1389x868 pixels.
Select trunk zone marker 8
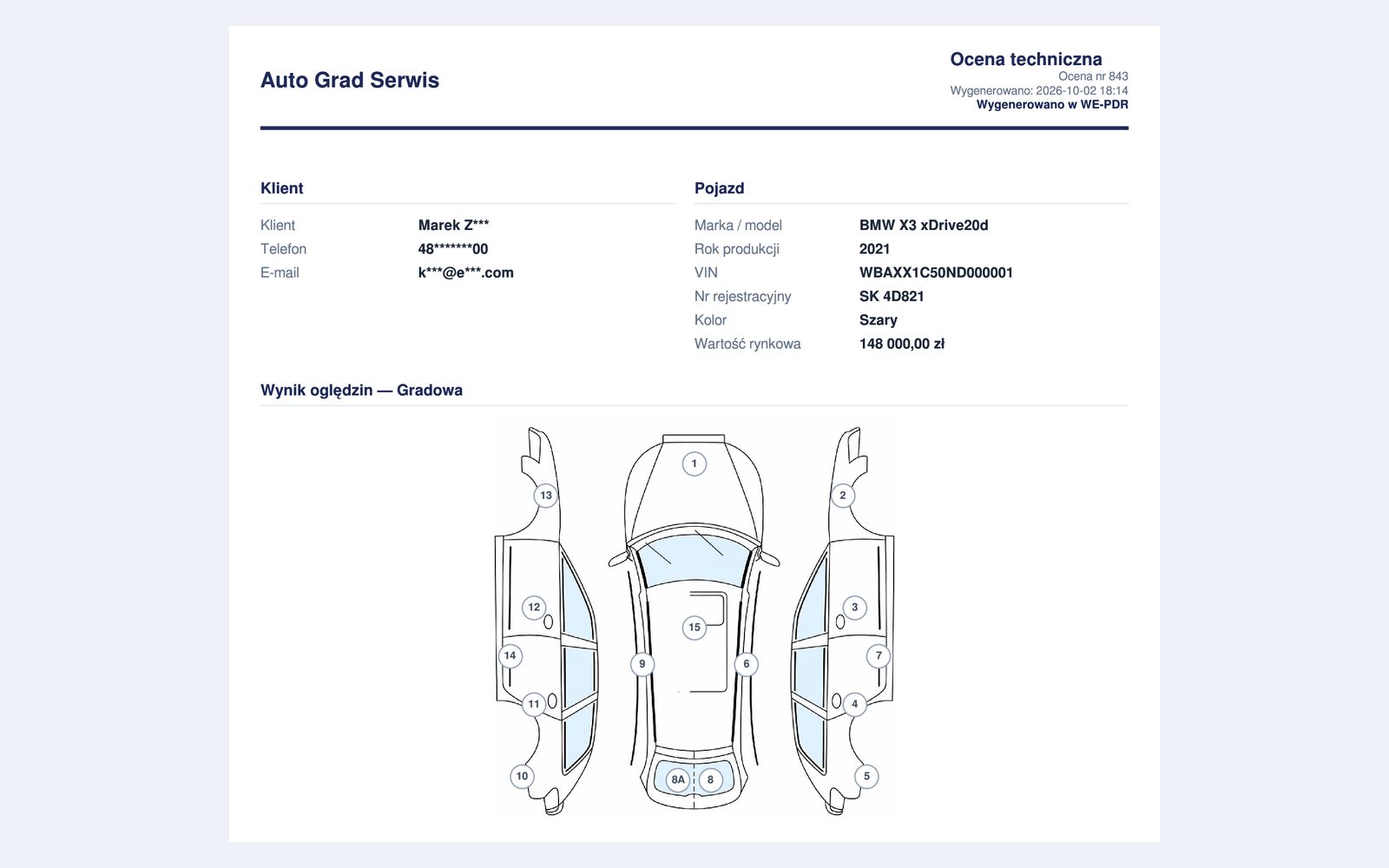click(x=710, y=779)
